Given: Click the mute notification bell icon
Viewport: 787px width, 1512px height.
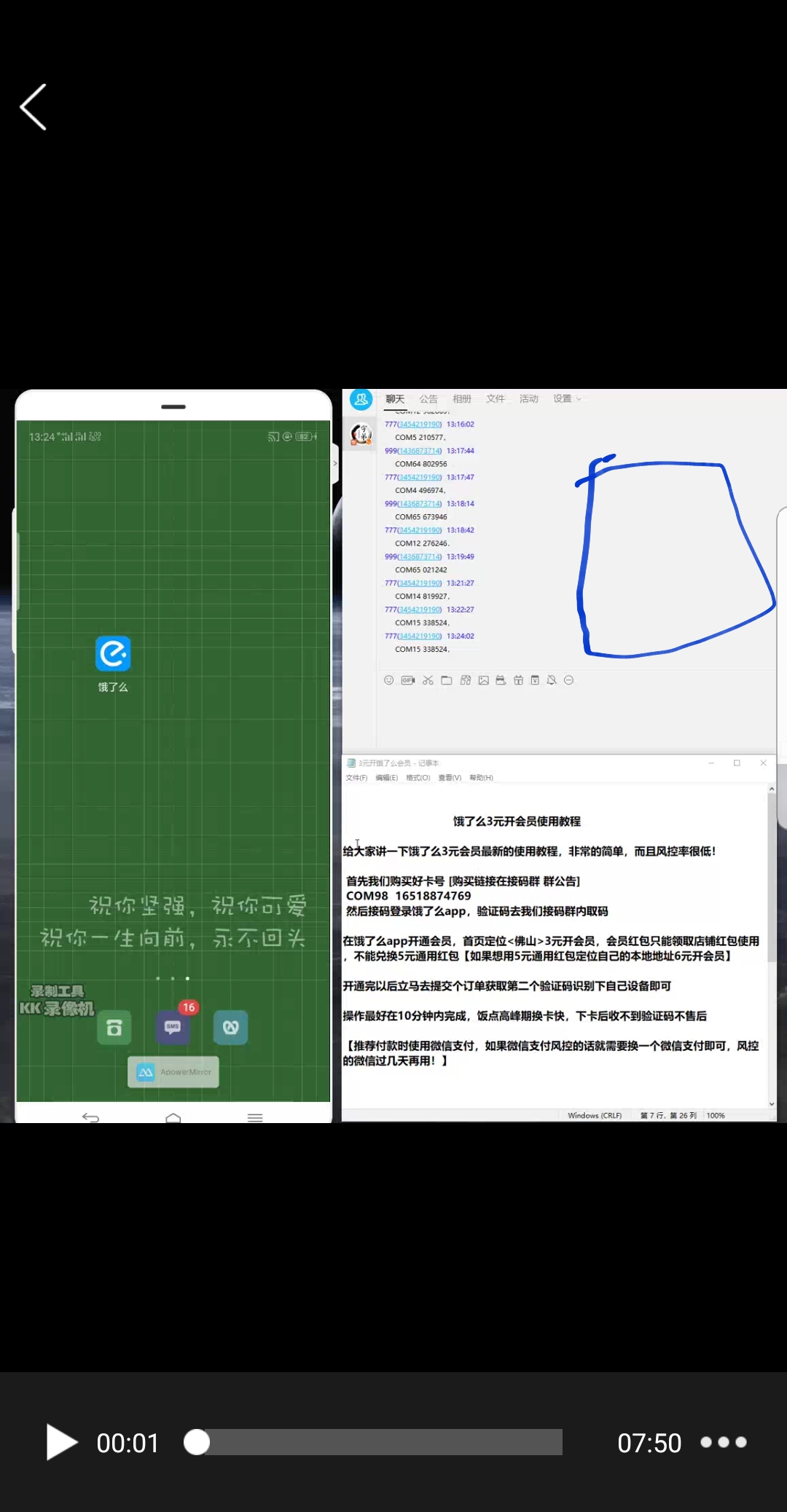Looking at the screenshot, I should pyautogui.click(x=552, y=680).
